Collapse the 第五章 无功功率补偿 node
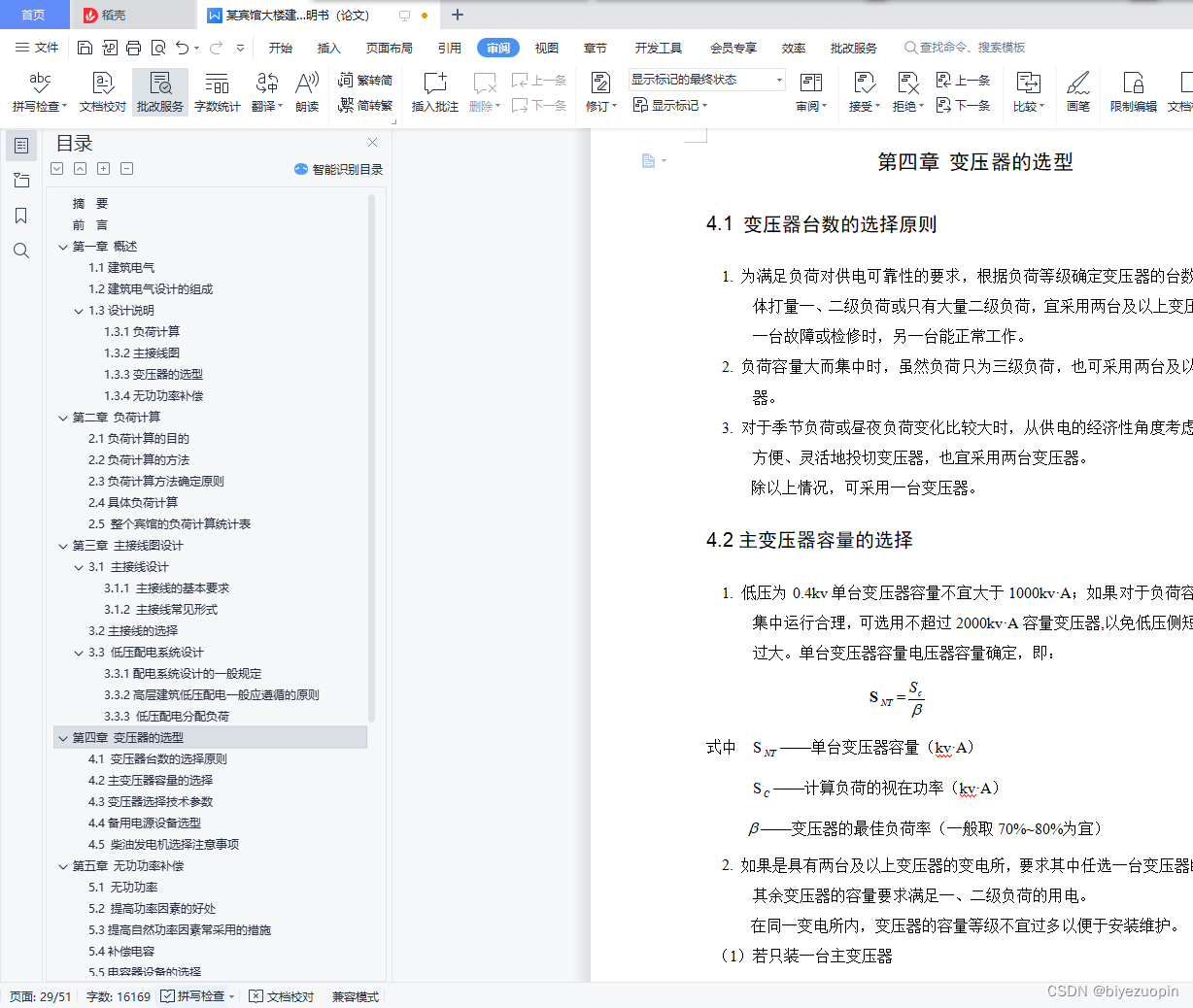 point(63,866)
